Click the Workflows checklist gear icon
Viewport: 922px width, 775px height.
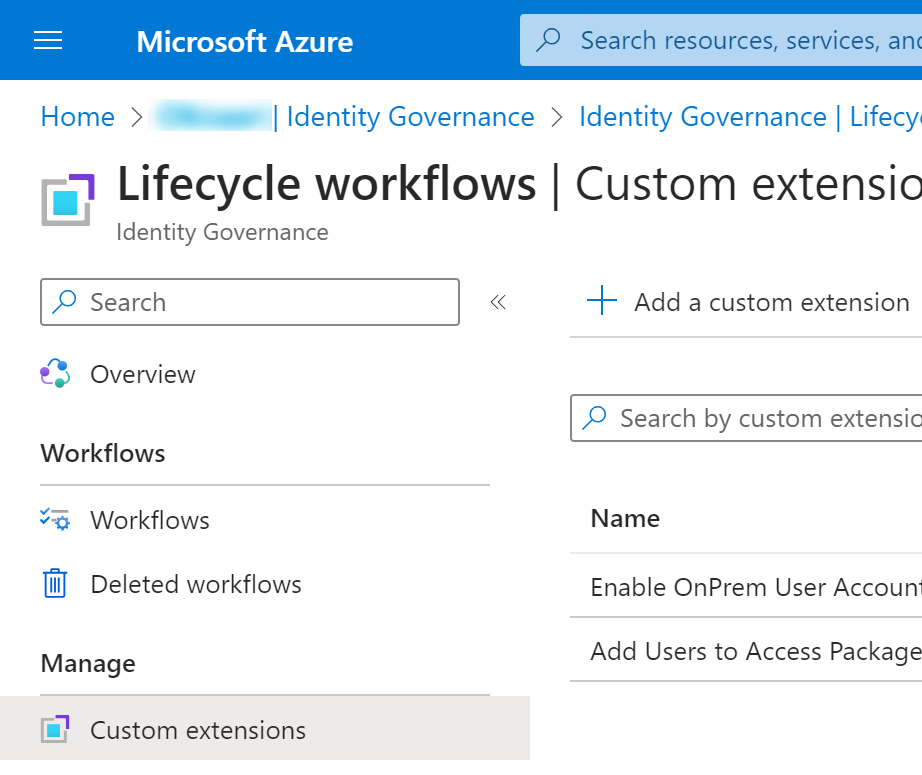pyautogui.click(x=55, y=520)
